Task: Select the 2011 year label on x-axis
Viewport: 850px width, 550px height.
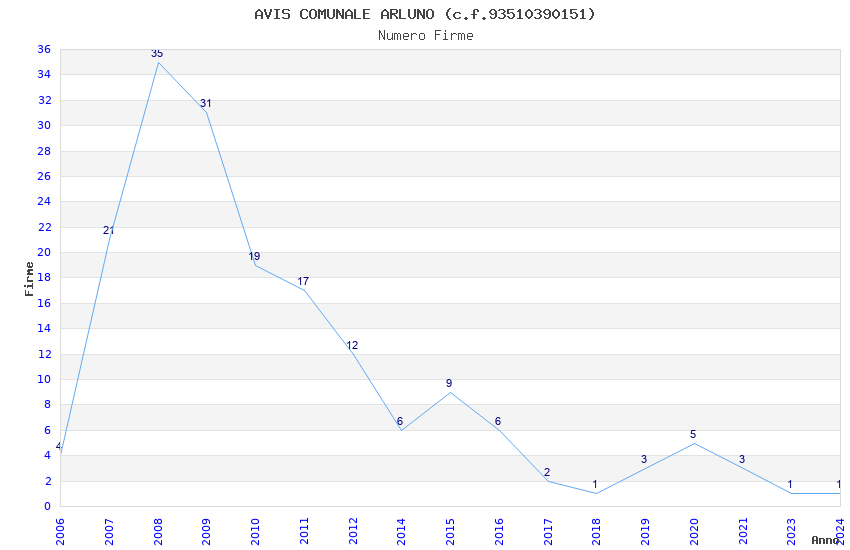Action: tap(304, 531)
